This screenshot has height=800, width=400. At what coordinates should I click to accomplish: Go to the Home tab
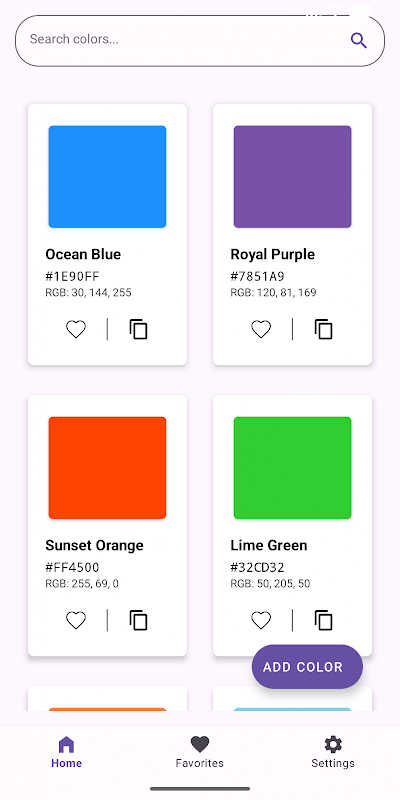click(x=66, y=752)
